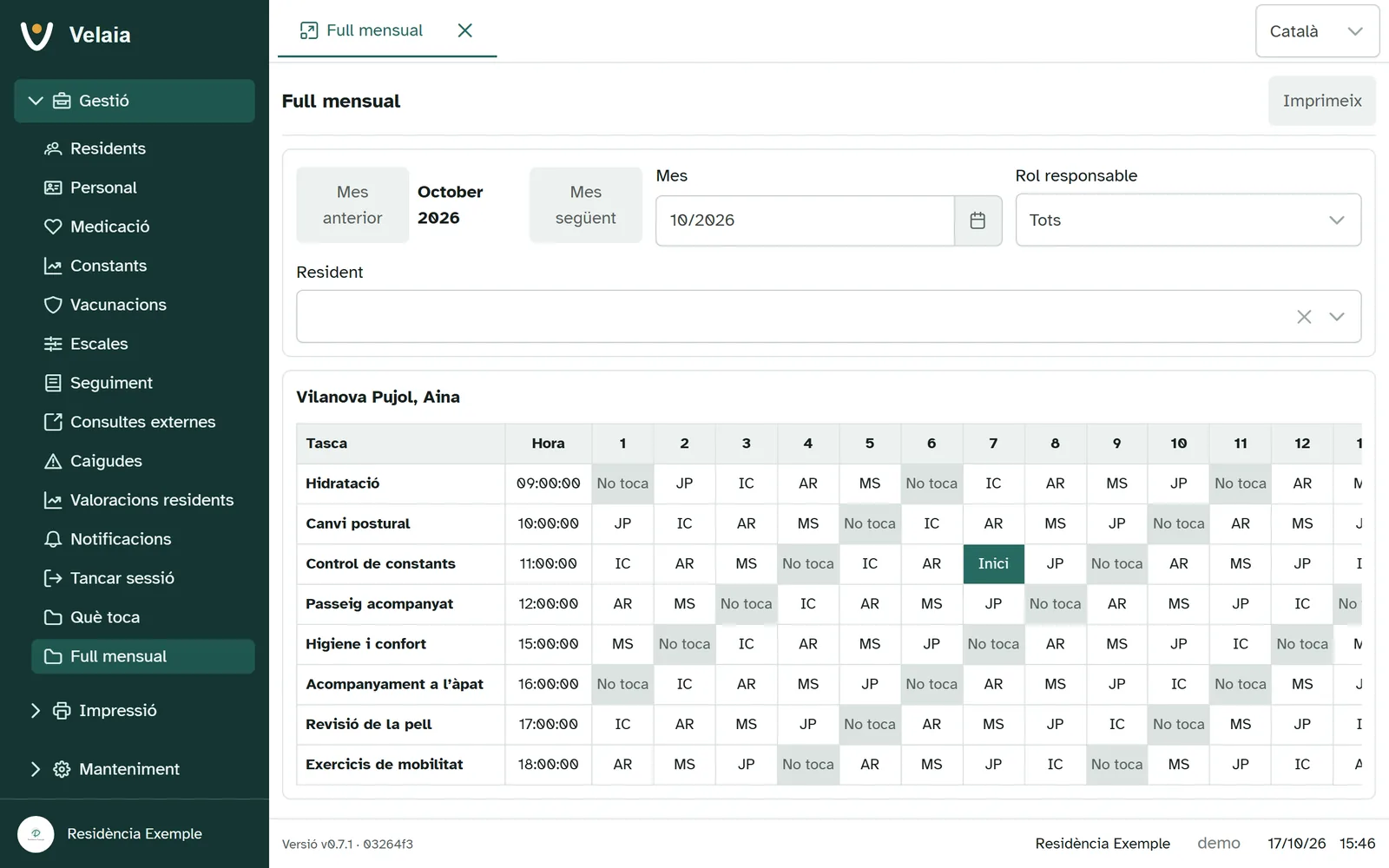Click the Higiene i confort task label
Viewport: 1389px width, 868px height.
[365, 644]
